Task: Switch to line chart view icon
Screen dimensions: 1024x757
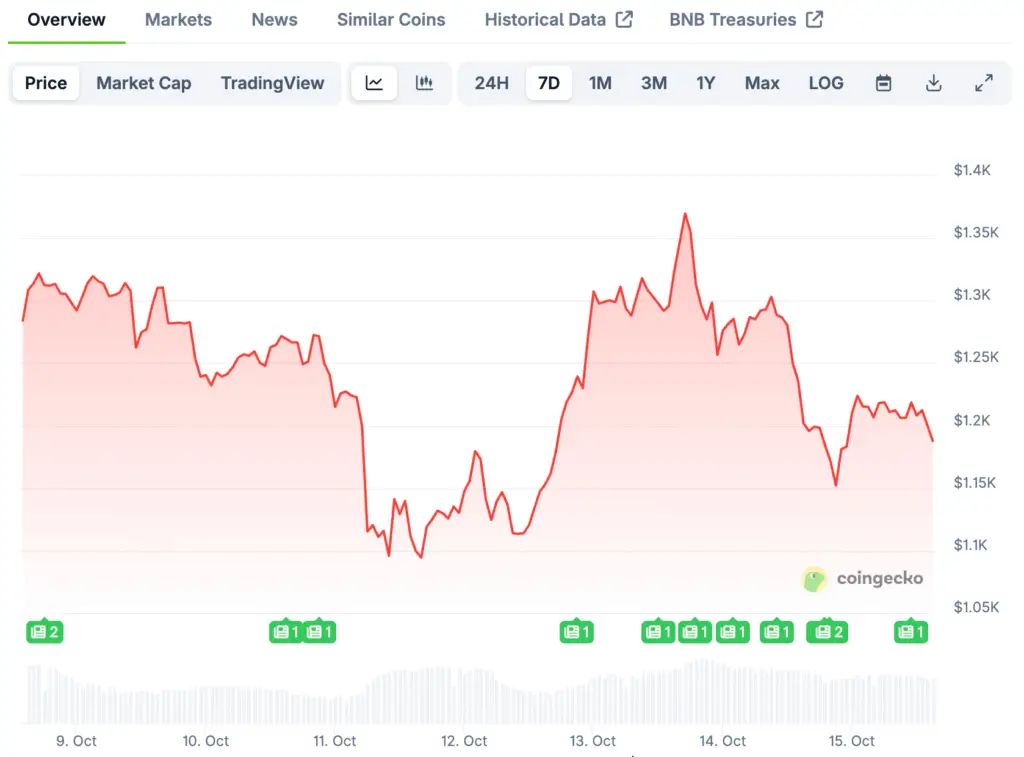Action: [x=374, y=83]
